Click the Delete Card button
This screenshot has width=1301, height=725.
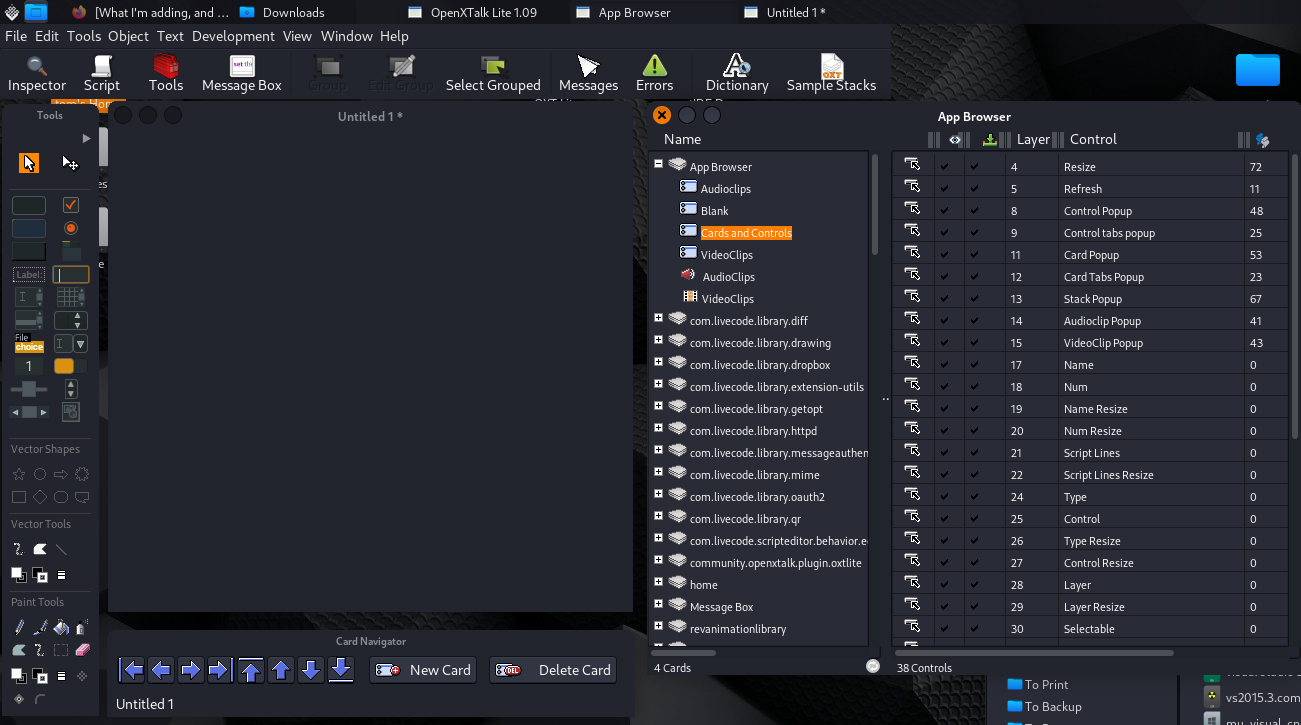553,670
